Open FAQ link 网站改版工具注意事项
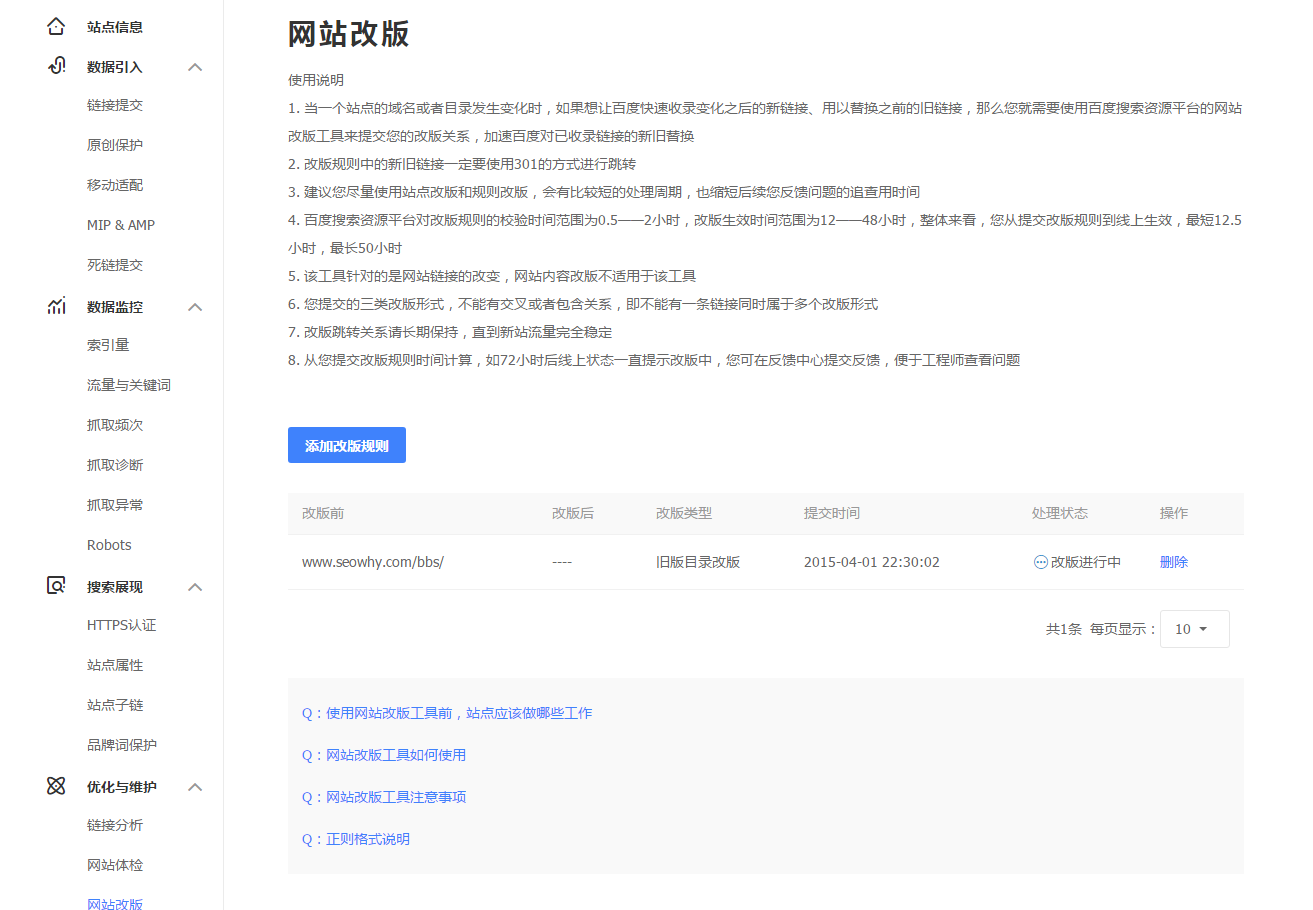Viewport: 1313px width, 910px height. click(x=386, y=797)
